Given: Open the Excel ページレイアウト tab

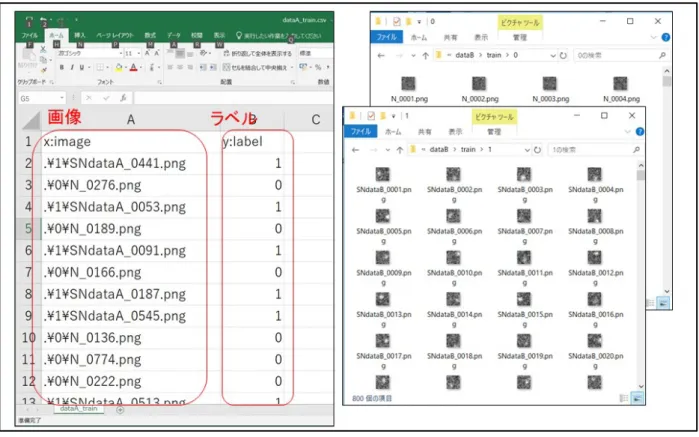Looking at the screenshot, I should tap(115, 35).
